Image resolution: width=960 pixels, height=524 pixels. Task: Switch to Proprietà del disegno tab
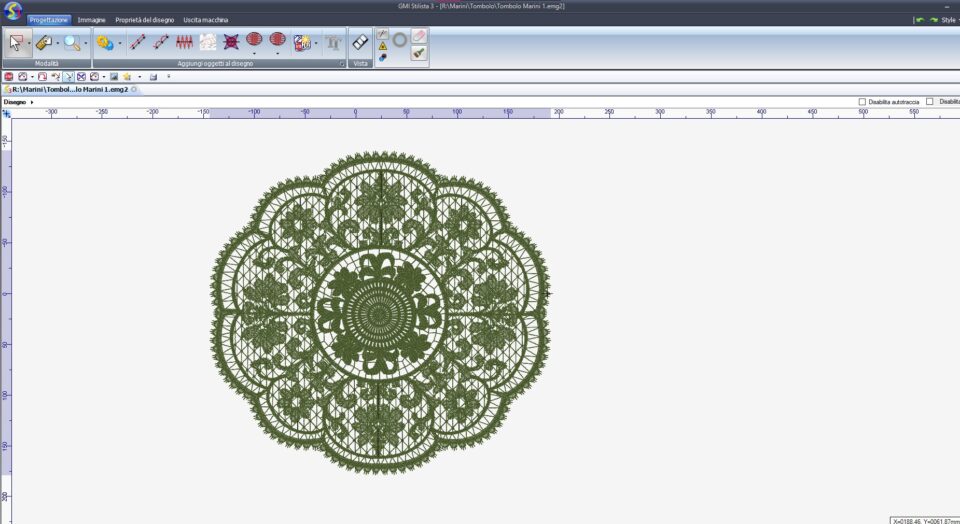144,19
